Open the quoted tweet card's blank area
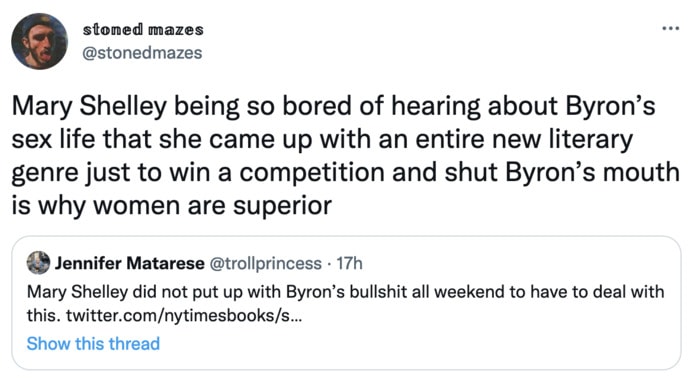This screenshot has width=700, height=387. click(x=446, y=344)
